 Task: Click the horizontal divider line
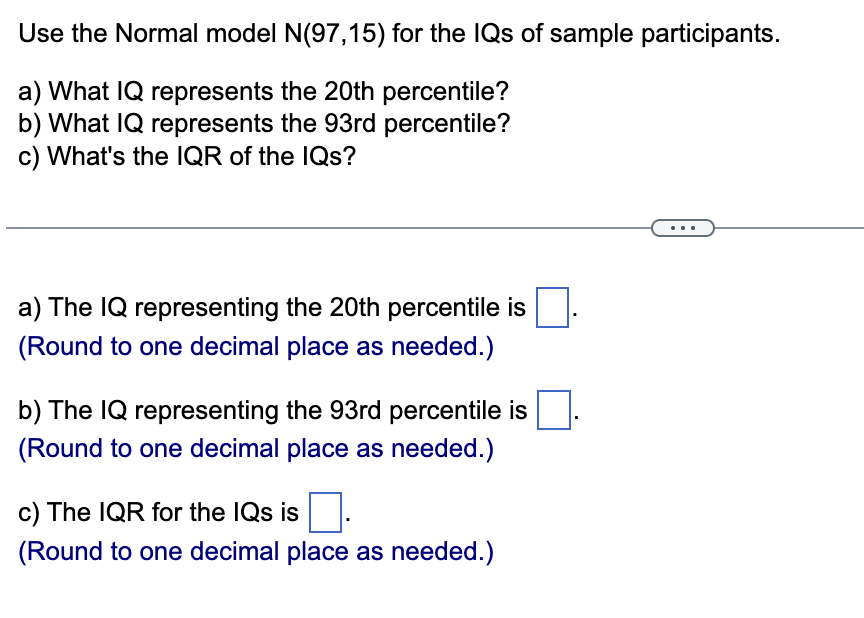point(300,227)
